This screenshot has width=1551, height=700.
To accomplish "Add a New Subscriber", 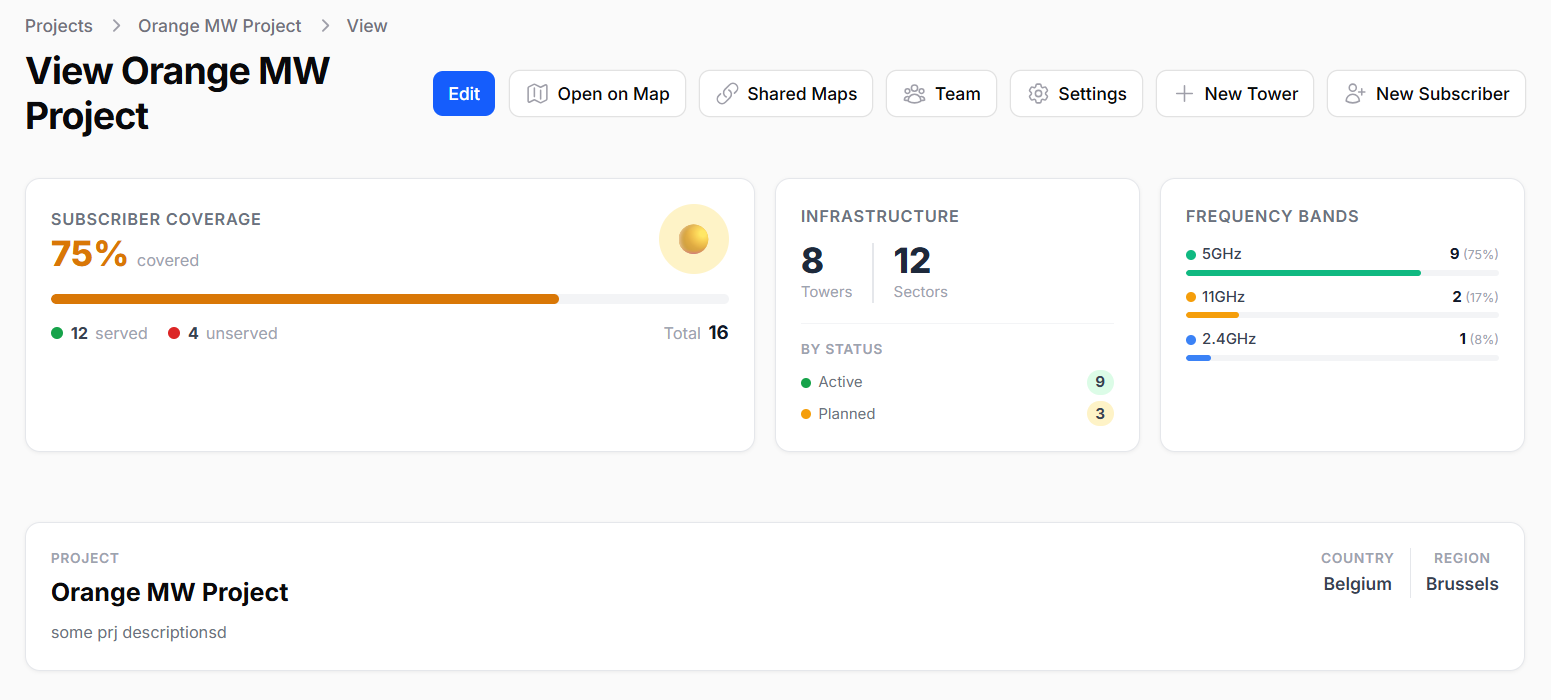I will tap(1426, 94).
